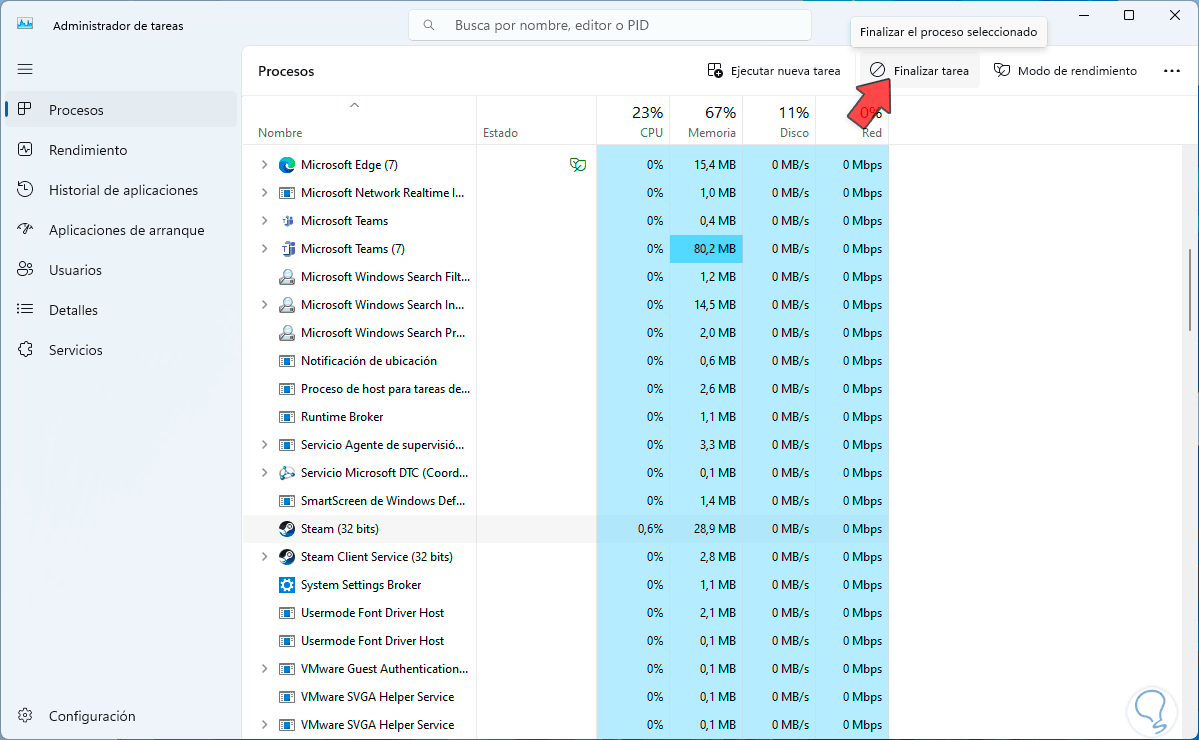The image size is (1199, 740).
Task: Click the Microsoft Edge process icon
Action: tap(287, 164)
